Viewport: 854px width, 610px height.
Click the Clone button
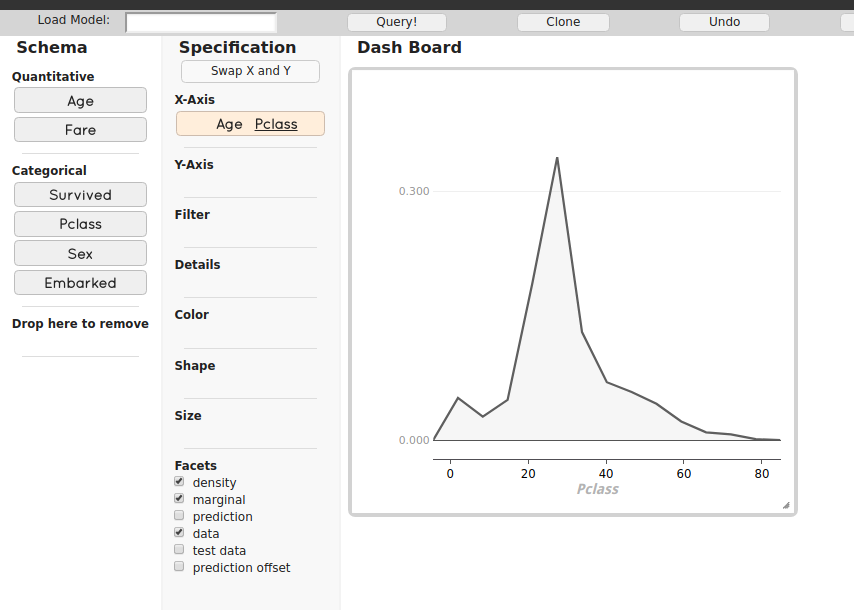563,22
